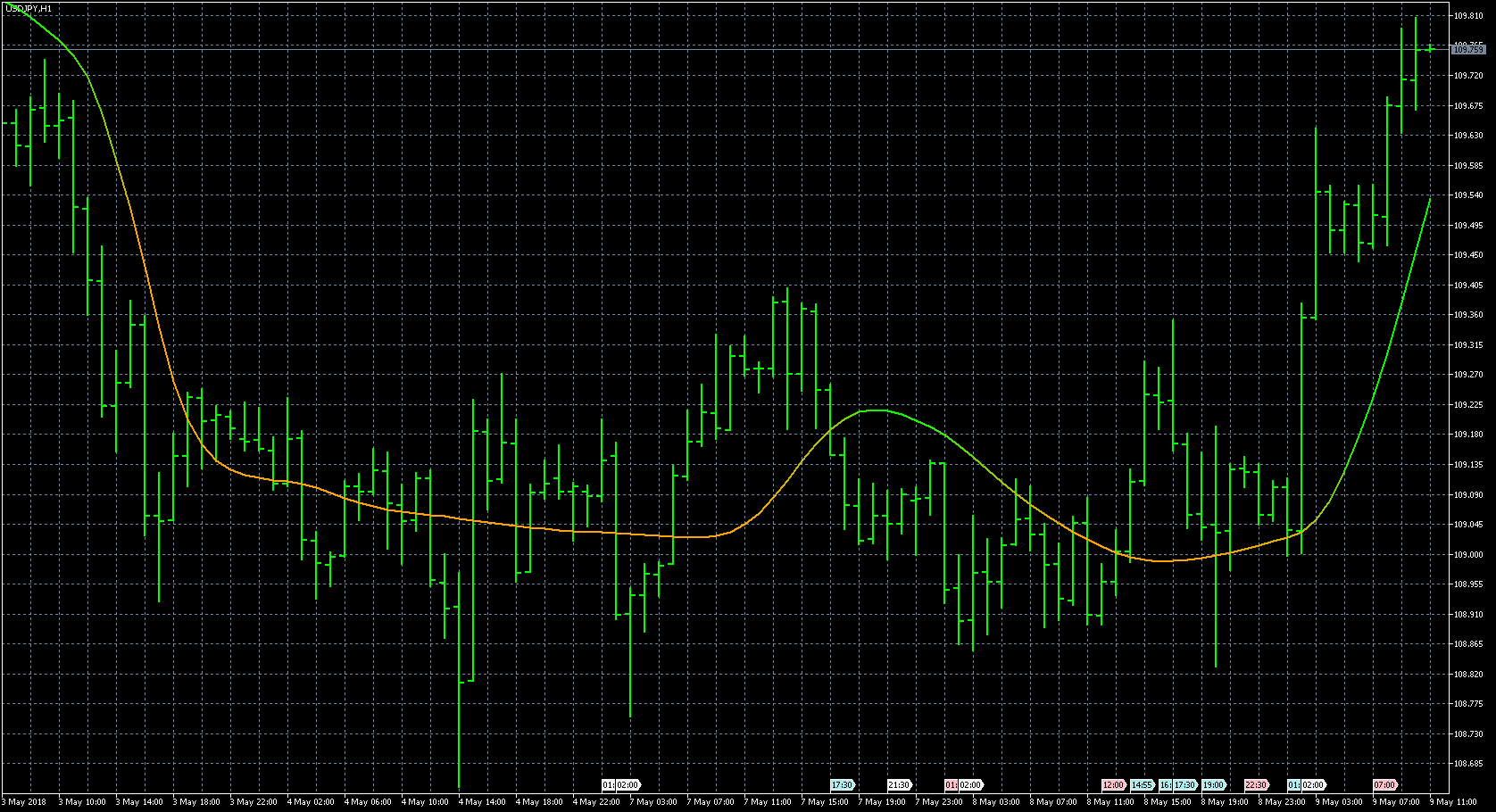Click the pink 12:00 event marker

coord(1112,785)
